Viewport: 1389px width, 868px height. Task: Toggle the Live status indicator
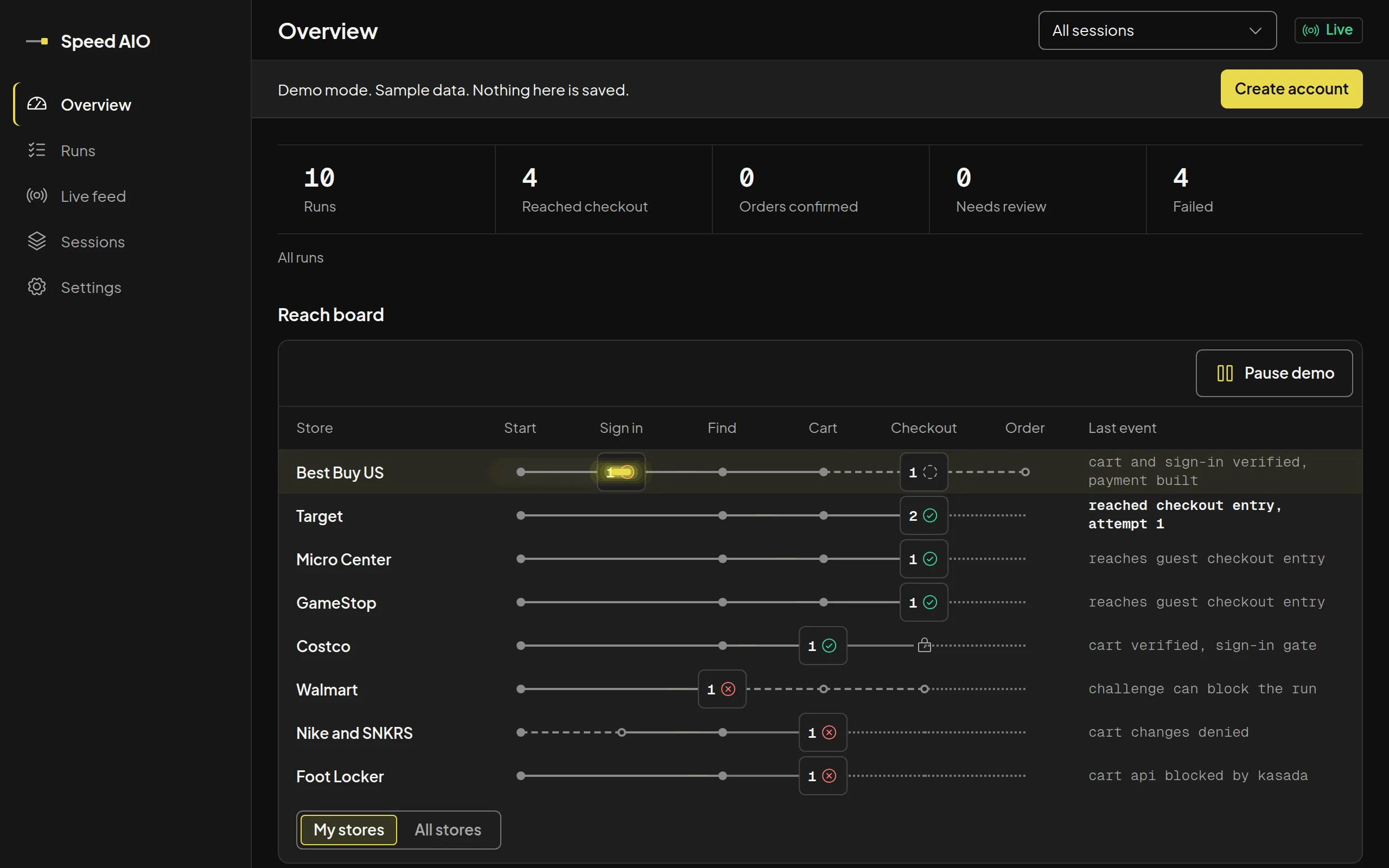pos(1328,30)
